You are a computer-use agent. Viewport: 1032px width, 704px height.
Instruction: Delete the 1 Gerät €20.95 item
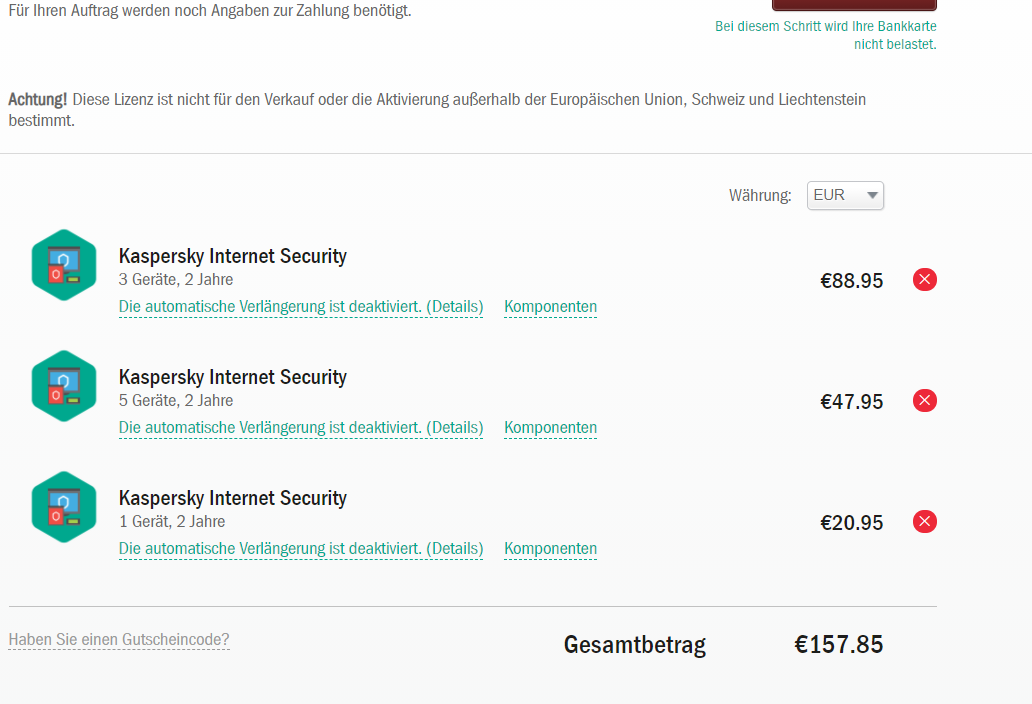click(x=924, y=522)
